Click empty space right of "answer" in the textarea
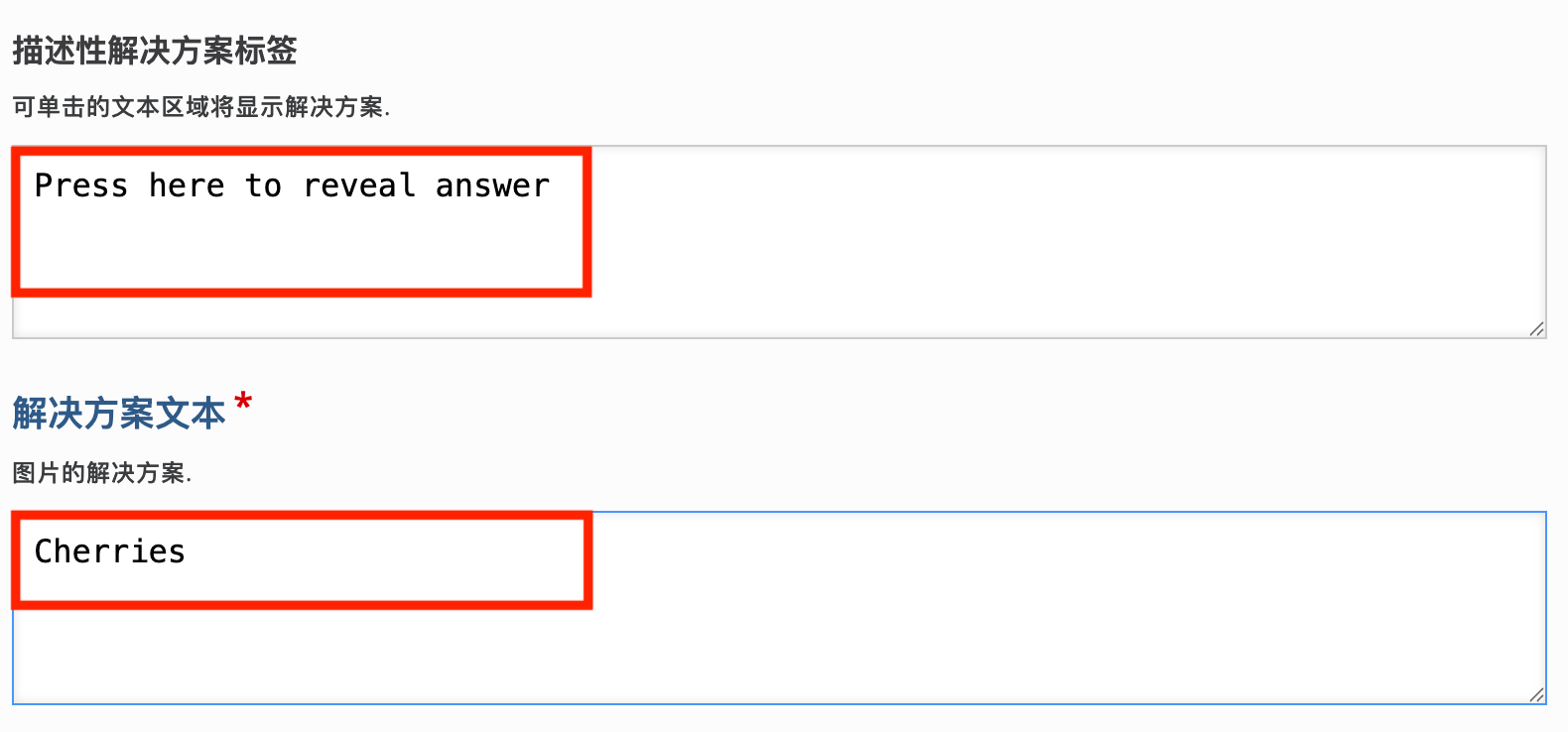This screenshot has height=732, width=1568. click(893, 185)
